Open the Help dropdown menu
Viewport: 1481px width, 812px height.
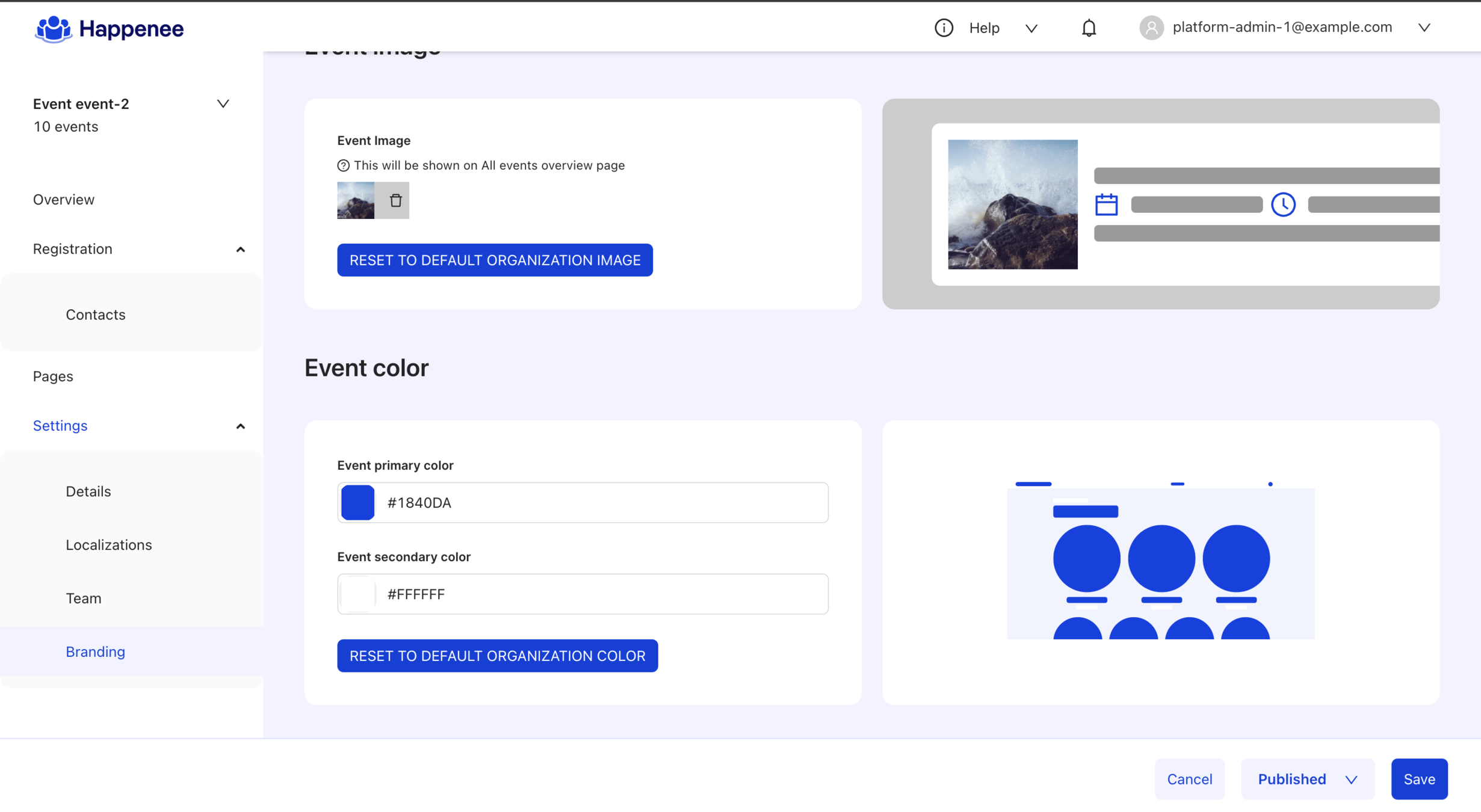(x=1031, y=28)
